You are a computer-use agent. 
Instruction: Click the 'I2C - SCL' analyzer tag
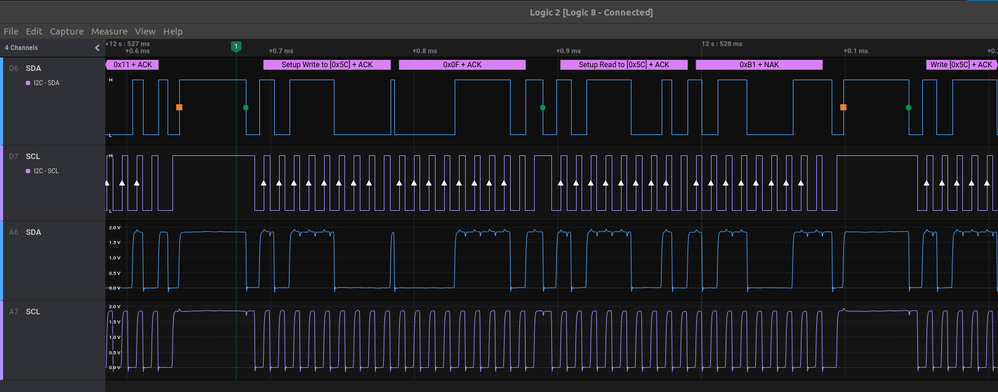[x=46, y=171]
